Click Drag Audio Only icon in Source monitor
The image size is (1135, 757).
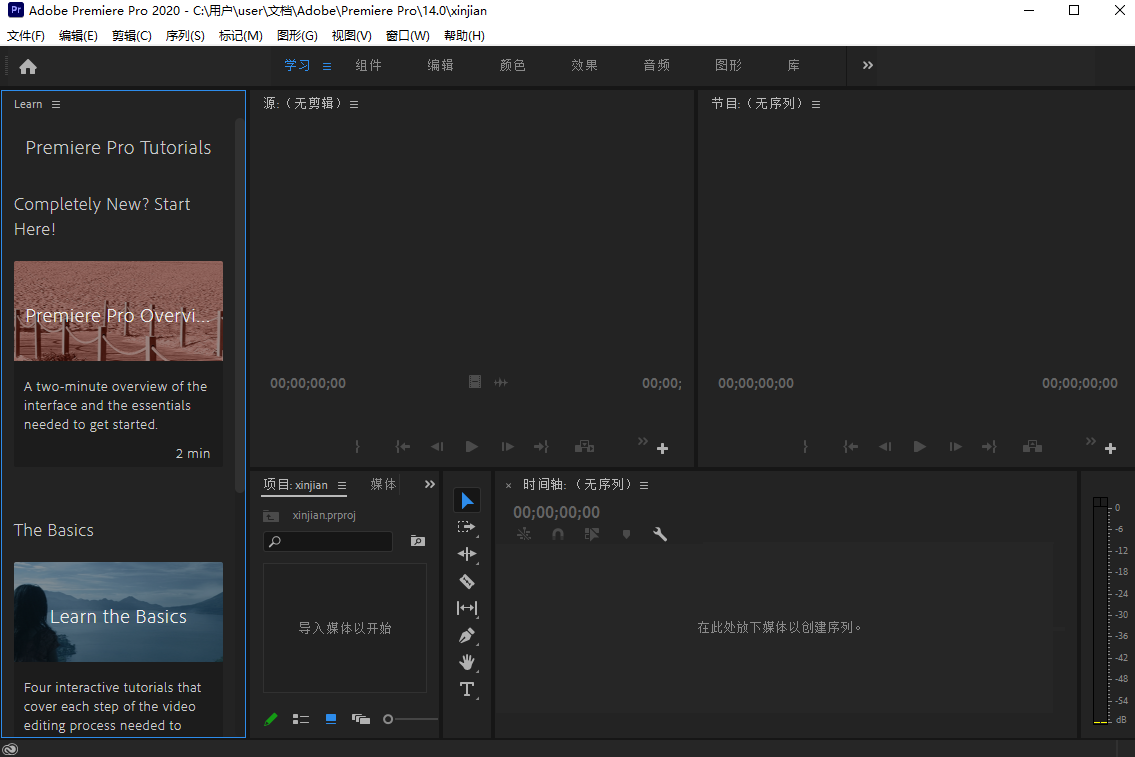coord(501,382)
